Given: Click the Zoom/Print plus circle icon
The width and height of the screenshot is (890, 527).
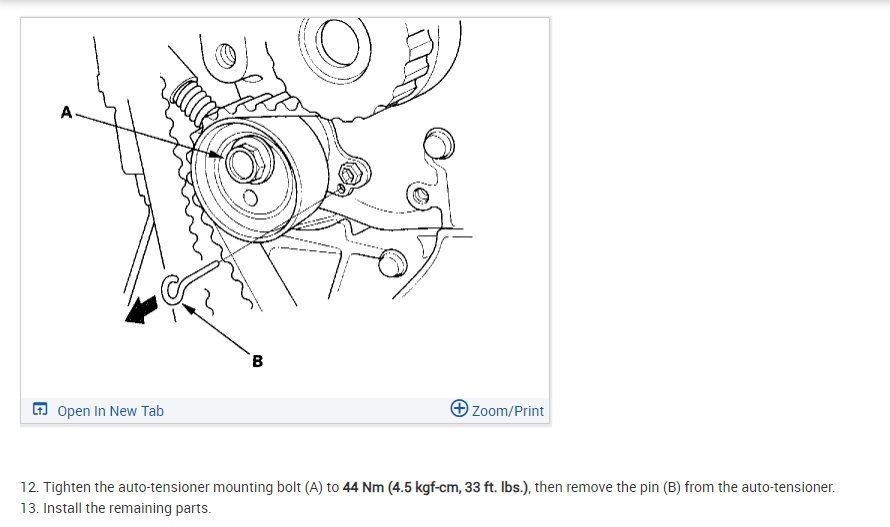Looking at the screenshot, I should pos(459,408).
